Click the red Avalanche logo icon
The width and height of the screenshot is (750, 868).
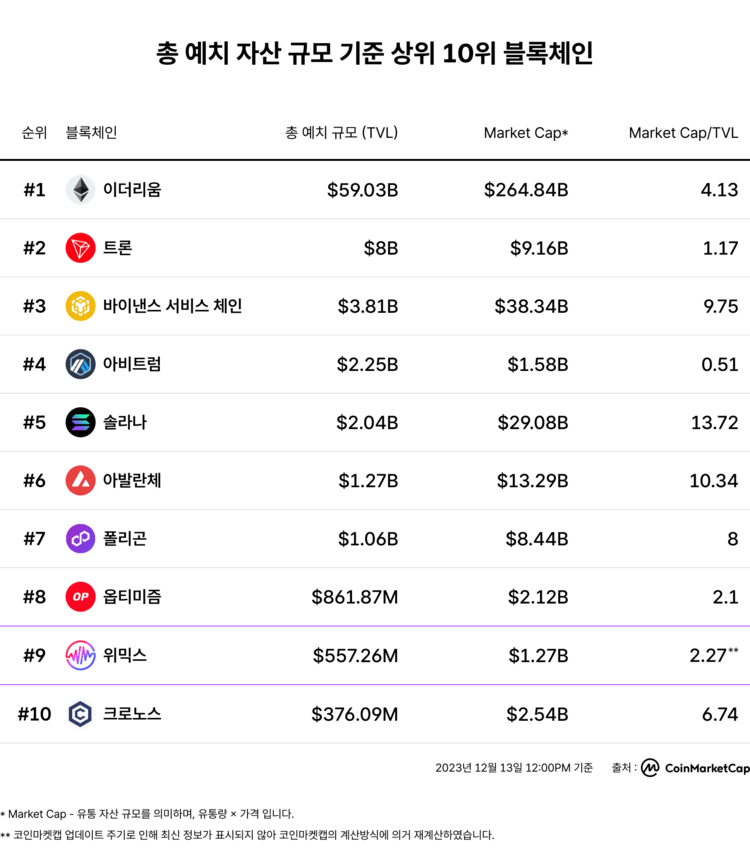[x=80, y=480]
